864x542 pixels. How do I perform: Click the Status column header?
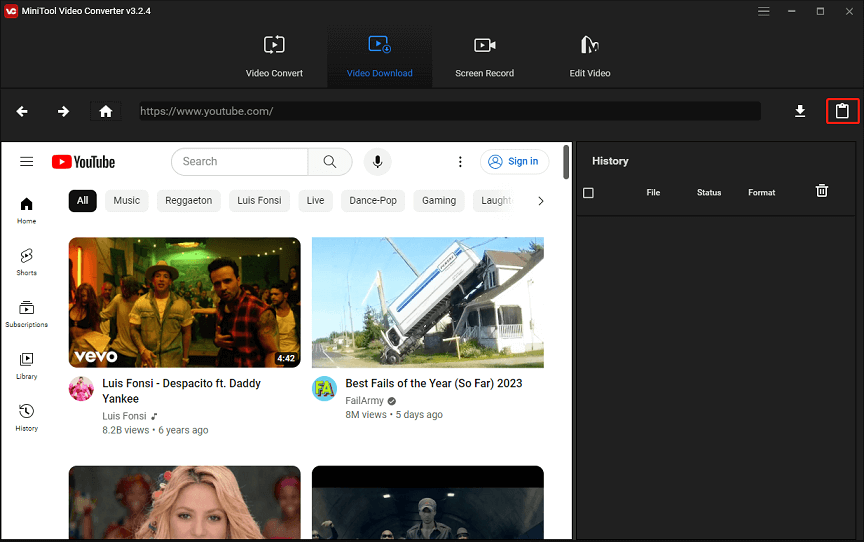coord(709,192)
